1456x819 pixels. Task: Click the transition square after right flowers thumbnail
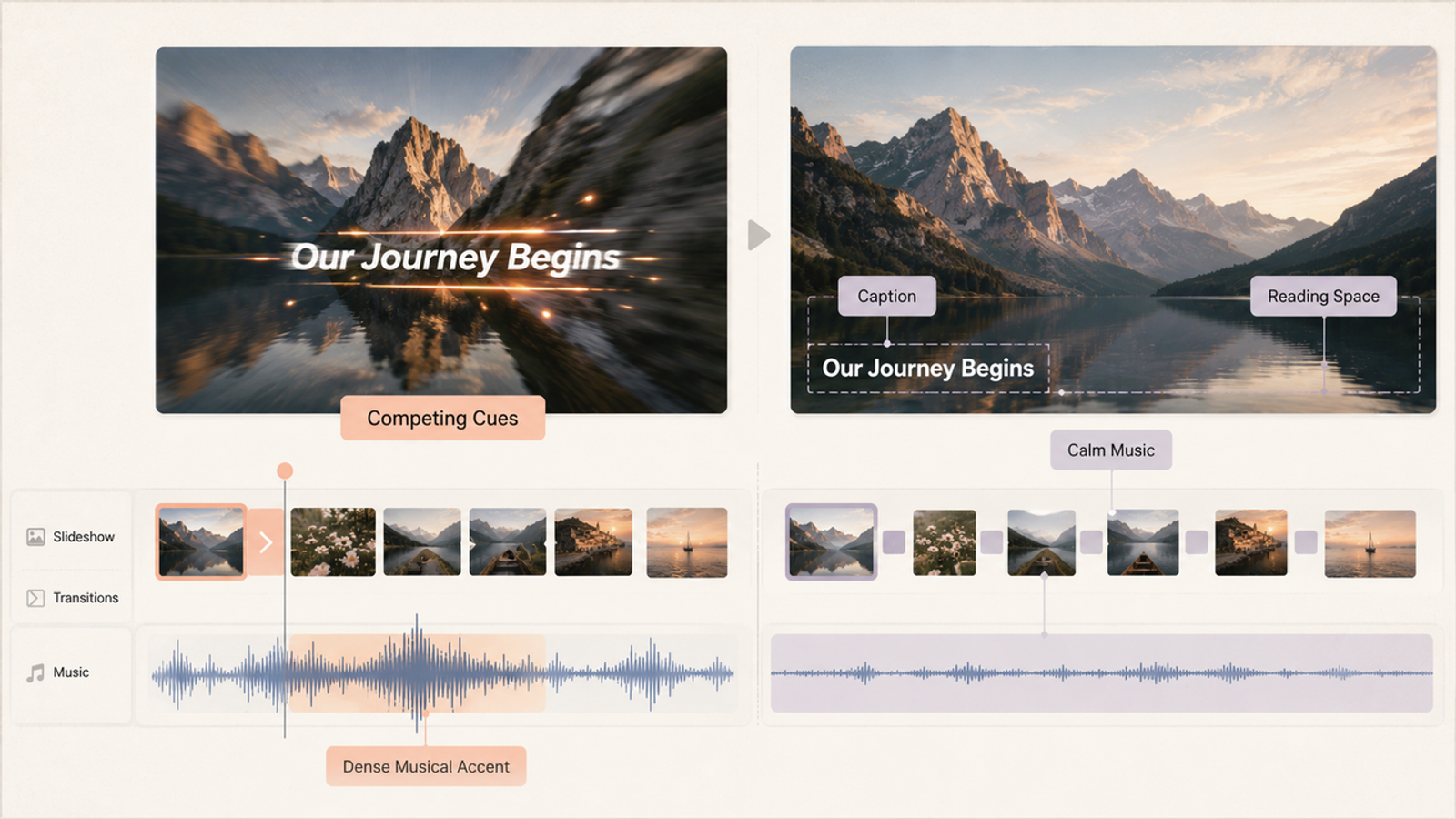[992, 542]
